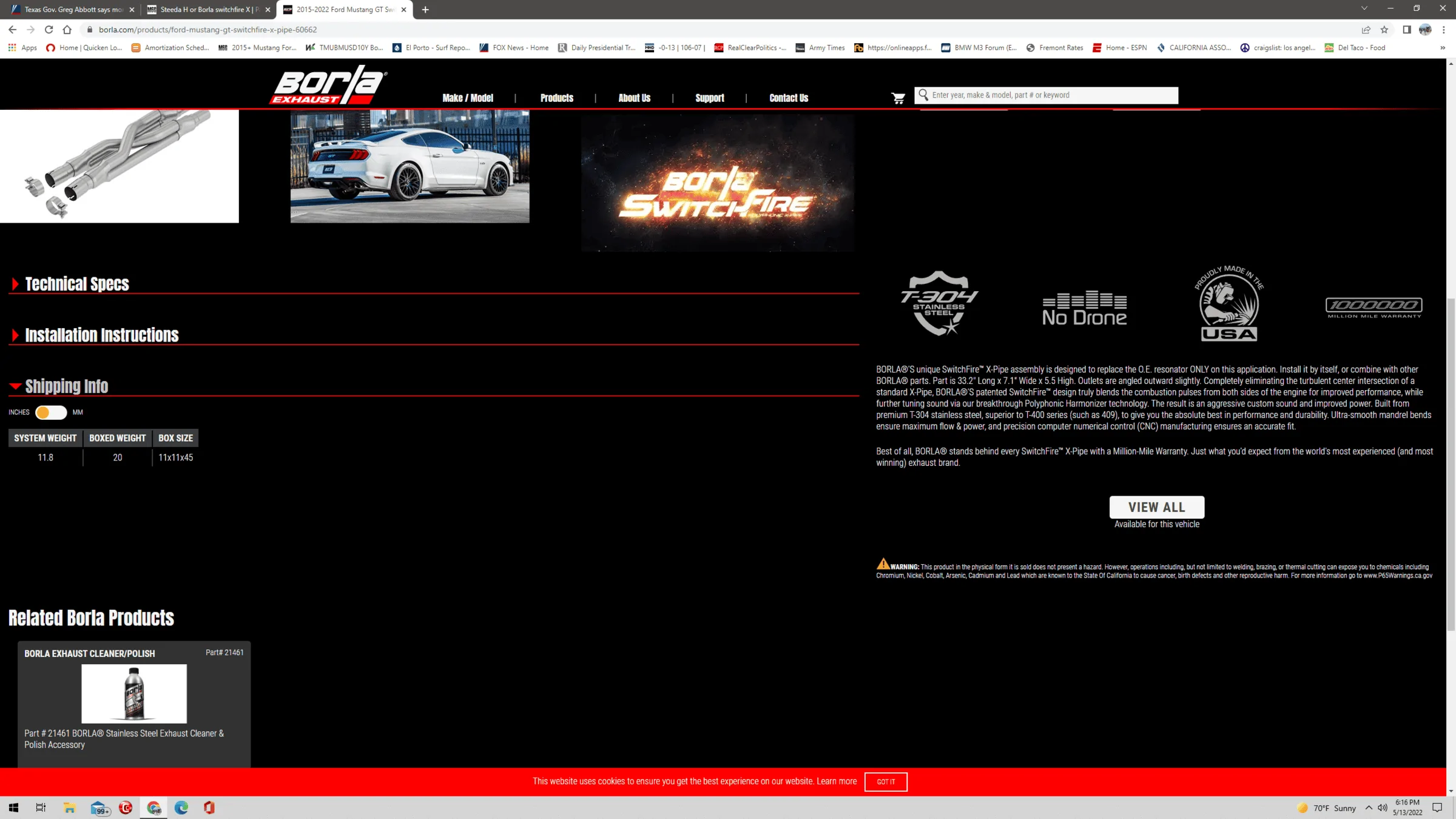1456x819 pixels.
Task: Open the shopping cart icon
Action: (x=898, y=98)
